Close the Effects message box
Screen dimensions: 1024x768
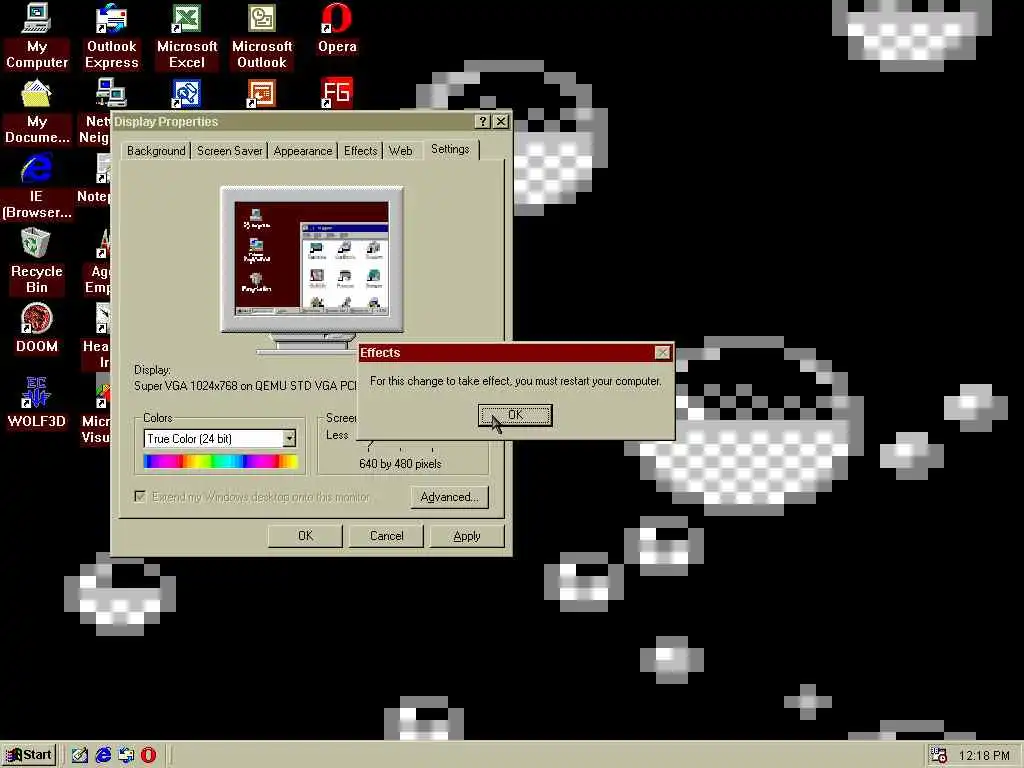pos(662,353)
